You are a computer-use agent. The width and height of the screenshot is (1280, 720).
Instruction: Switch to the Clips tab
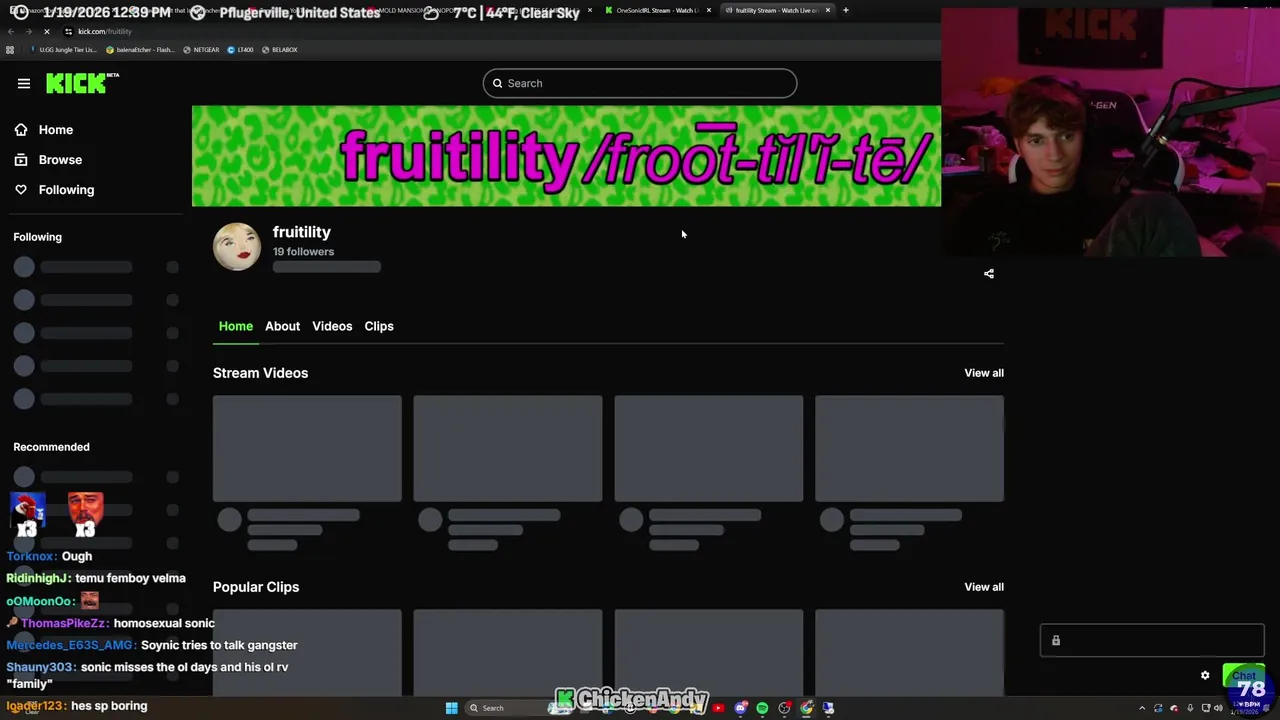(379, 326)
